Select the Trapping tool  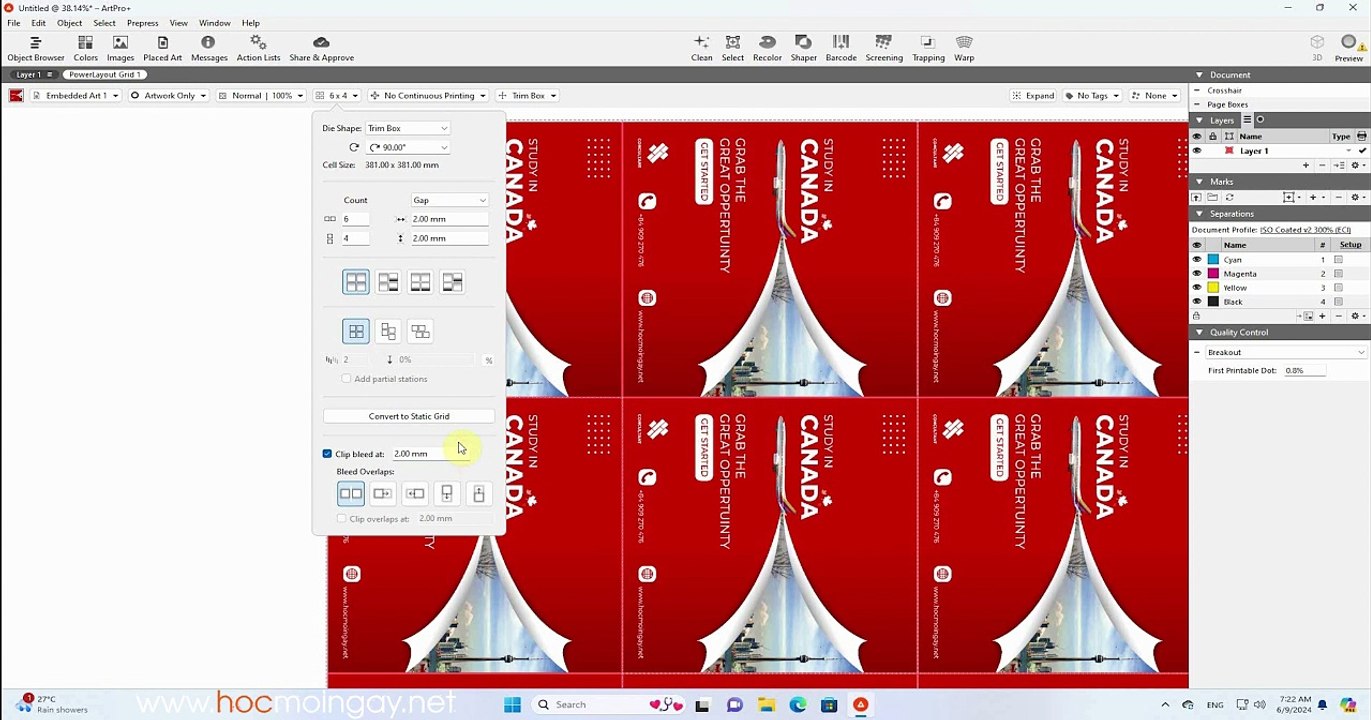click(928, 48)
